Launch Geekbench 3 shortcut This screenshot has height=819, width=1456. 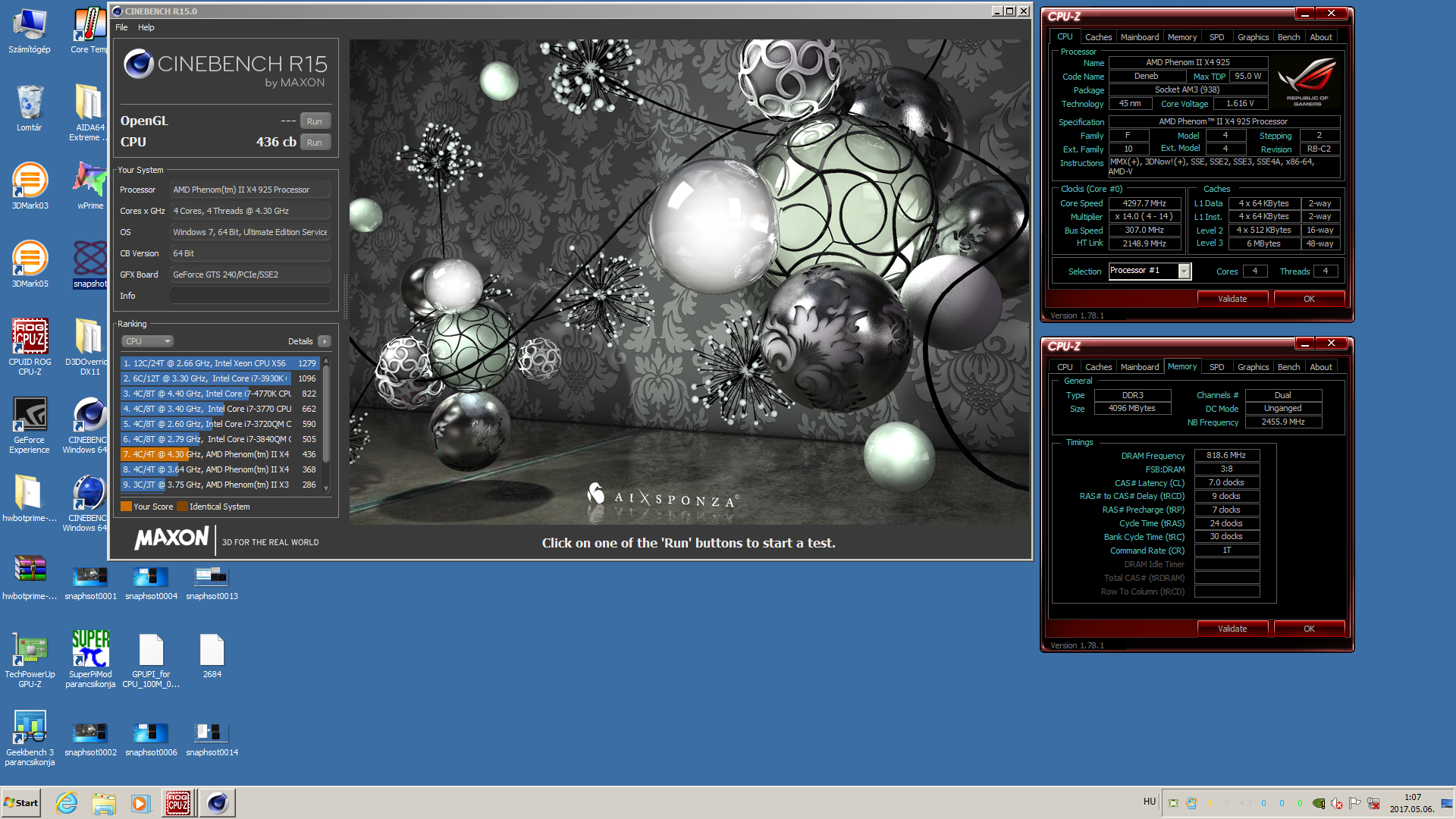point(30,737)
